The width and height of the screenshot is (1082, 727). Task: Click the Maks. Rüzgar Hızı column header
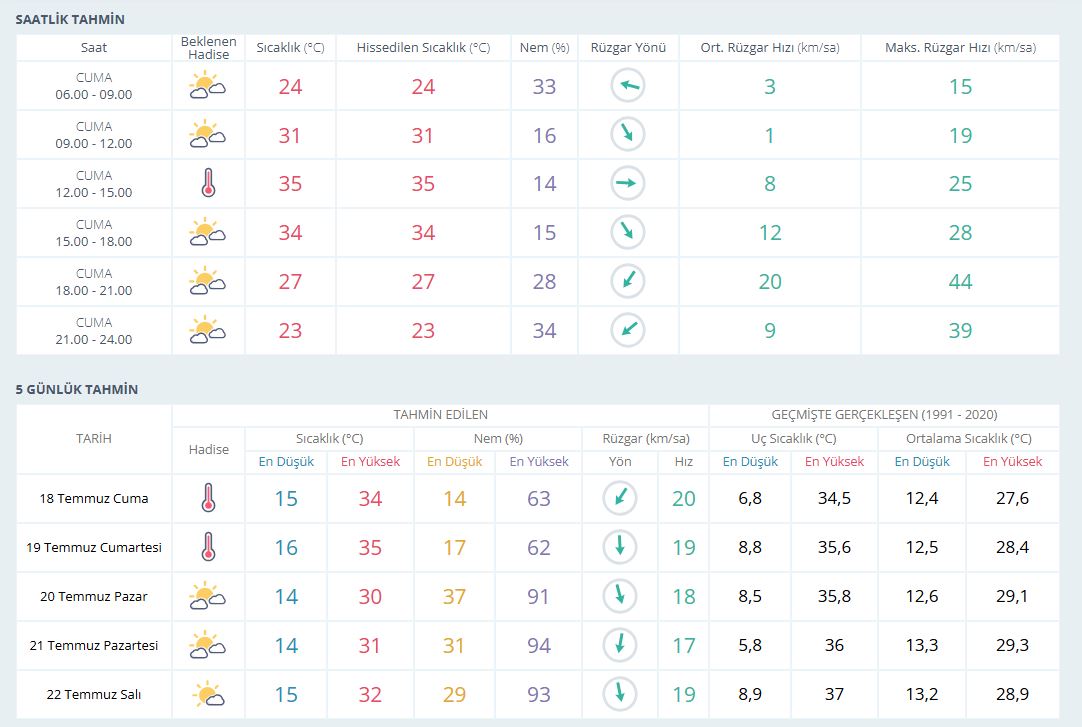pos(960,48)
